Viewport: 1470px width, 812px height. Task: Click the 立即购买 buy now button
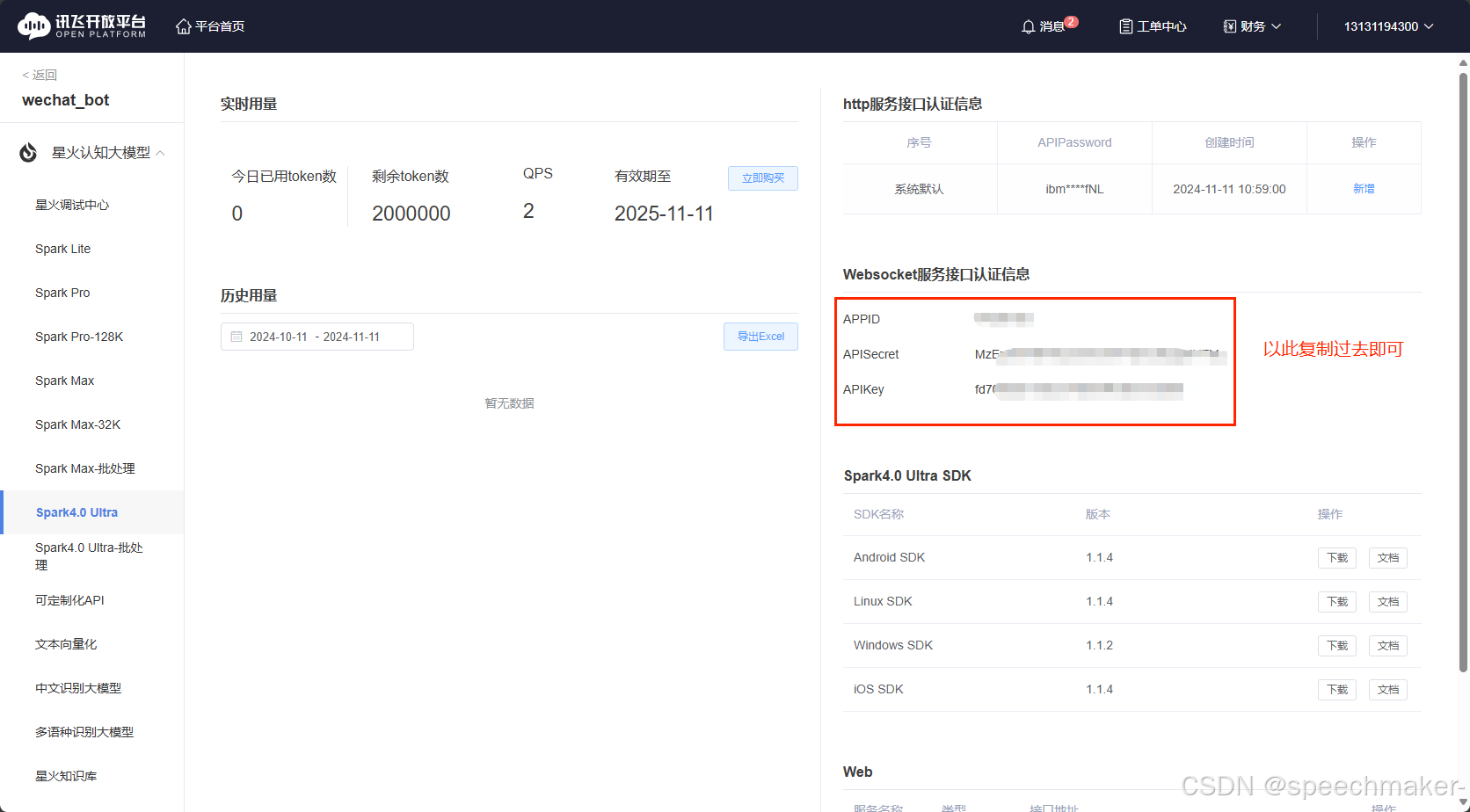[762, 178]
